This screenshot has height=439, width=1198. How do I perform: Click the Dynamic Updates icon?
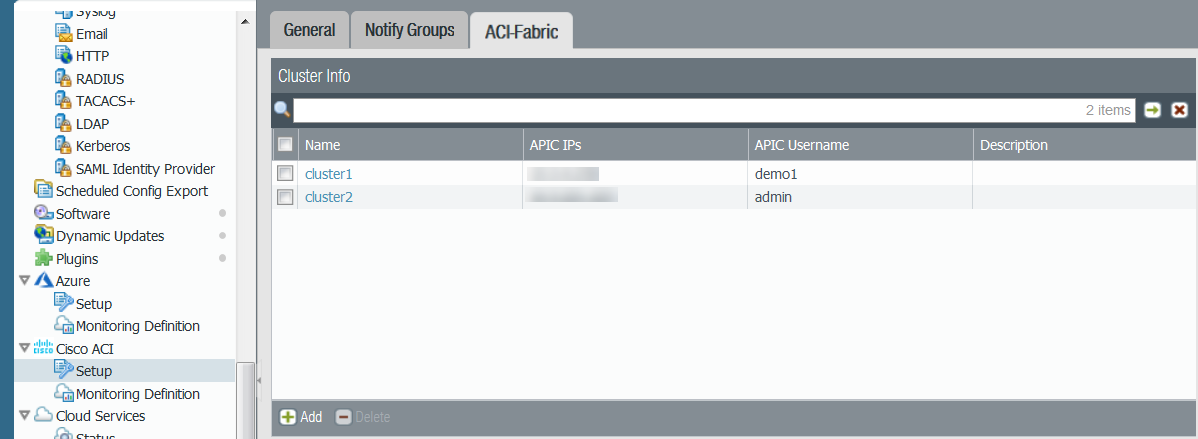(44, 236)
